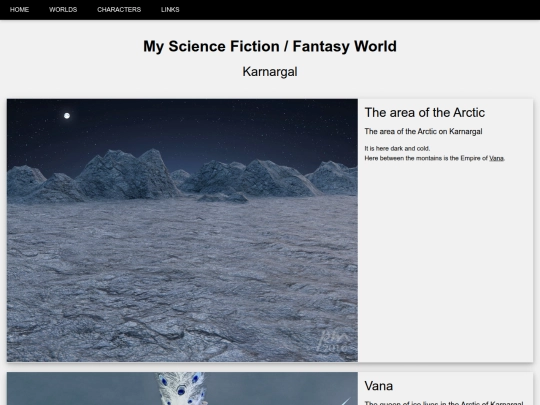
Task: Click the line It is here dark and cold
Action: [397, 148]
